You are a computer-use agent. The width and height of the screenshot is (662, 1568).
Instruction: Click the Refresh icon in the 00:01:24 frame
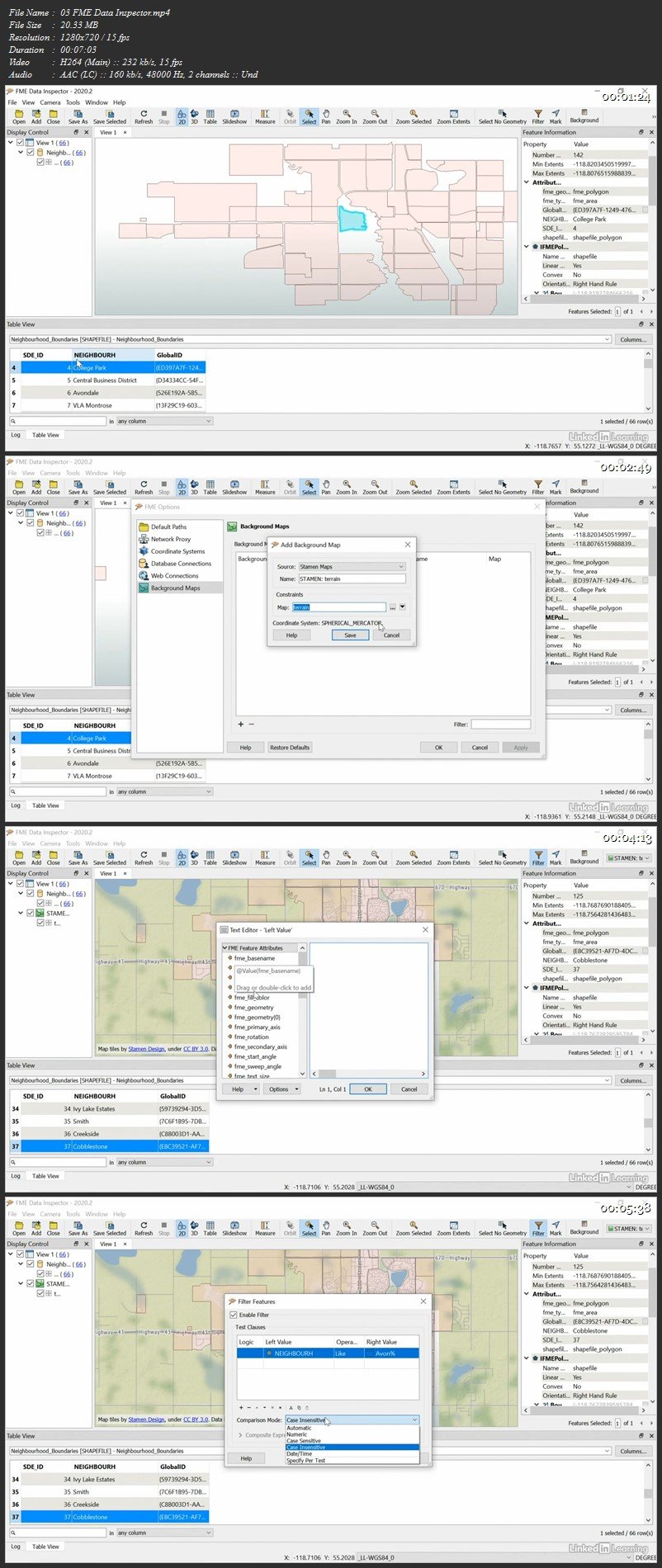(144, 116)
